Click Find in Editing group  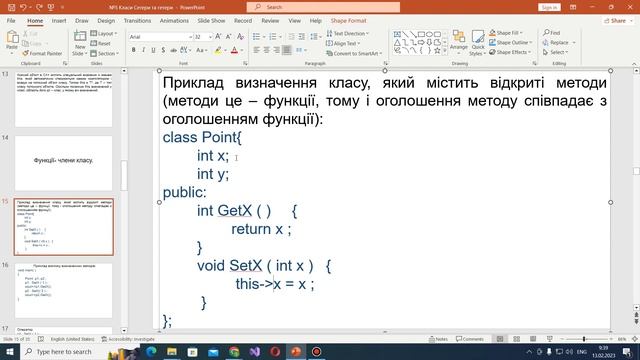[x=551, y=33]
